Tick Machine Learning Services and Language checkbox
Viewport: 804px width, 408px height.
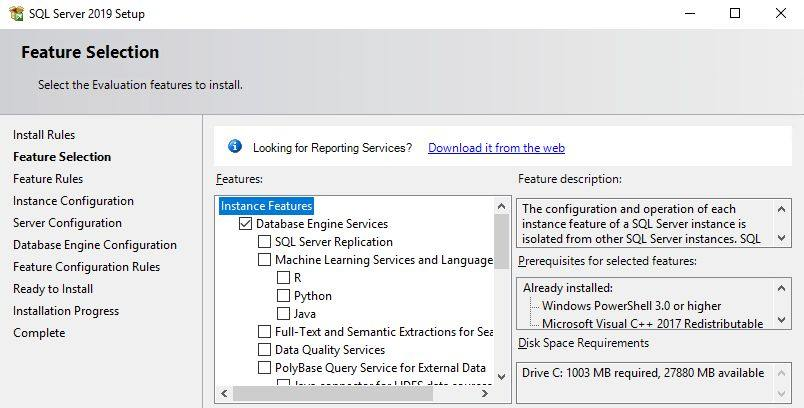coord(264,260)
